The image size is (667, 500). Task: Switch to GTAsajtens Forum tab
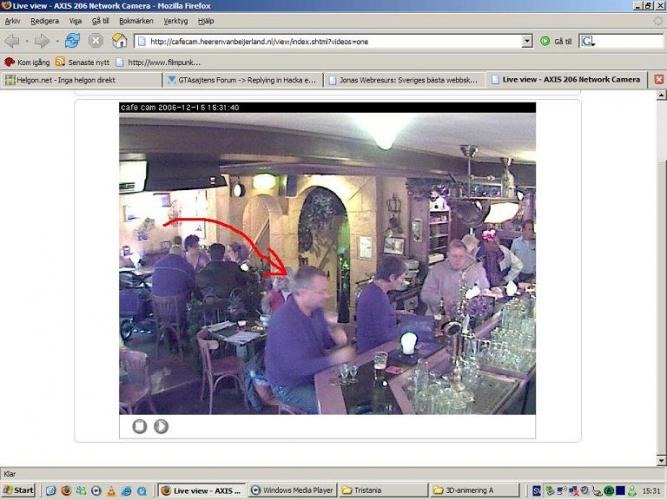click(243, 79)
